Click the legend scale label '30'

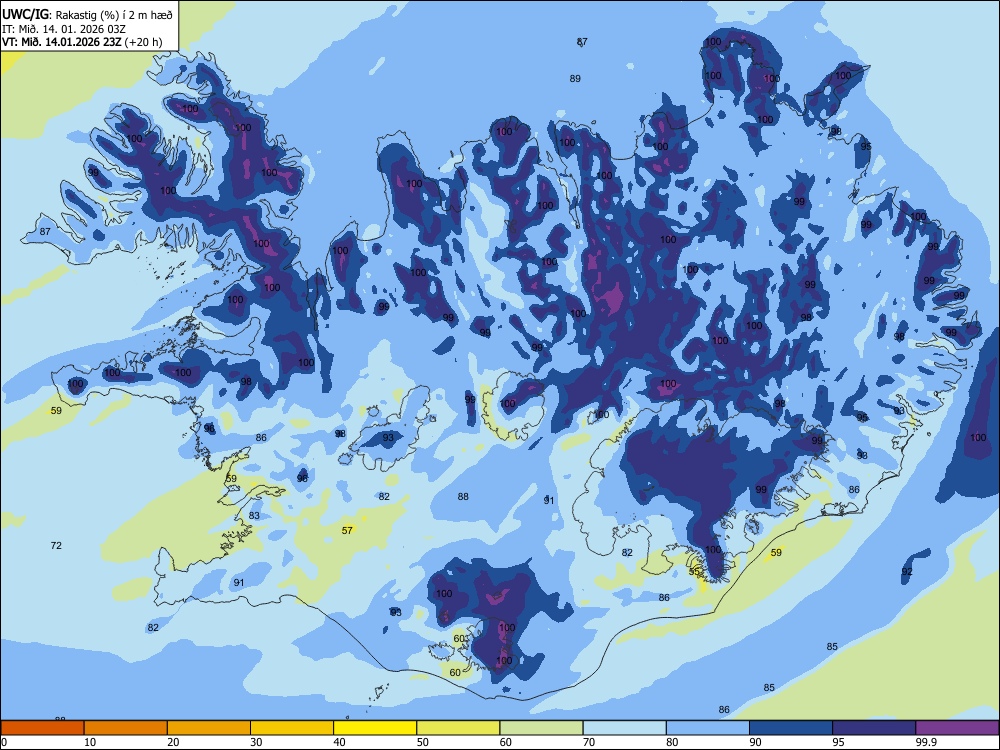click(256, 742)
